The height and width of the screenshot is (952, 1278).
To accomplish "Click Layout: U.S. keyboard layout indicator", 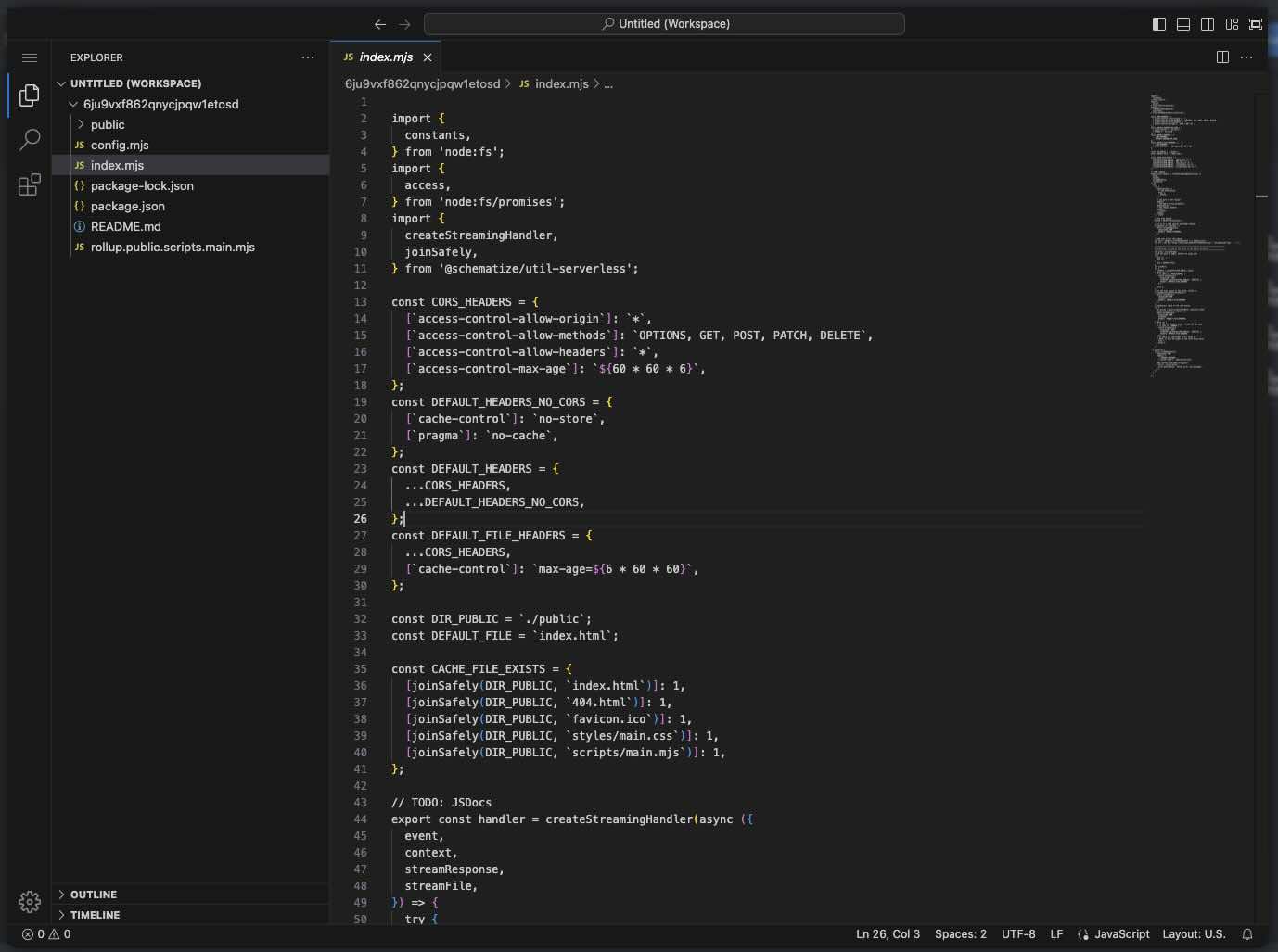I will pos(1194,934).
